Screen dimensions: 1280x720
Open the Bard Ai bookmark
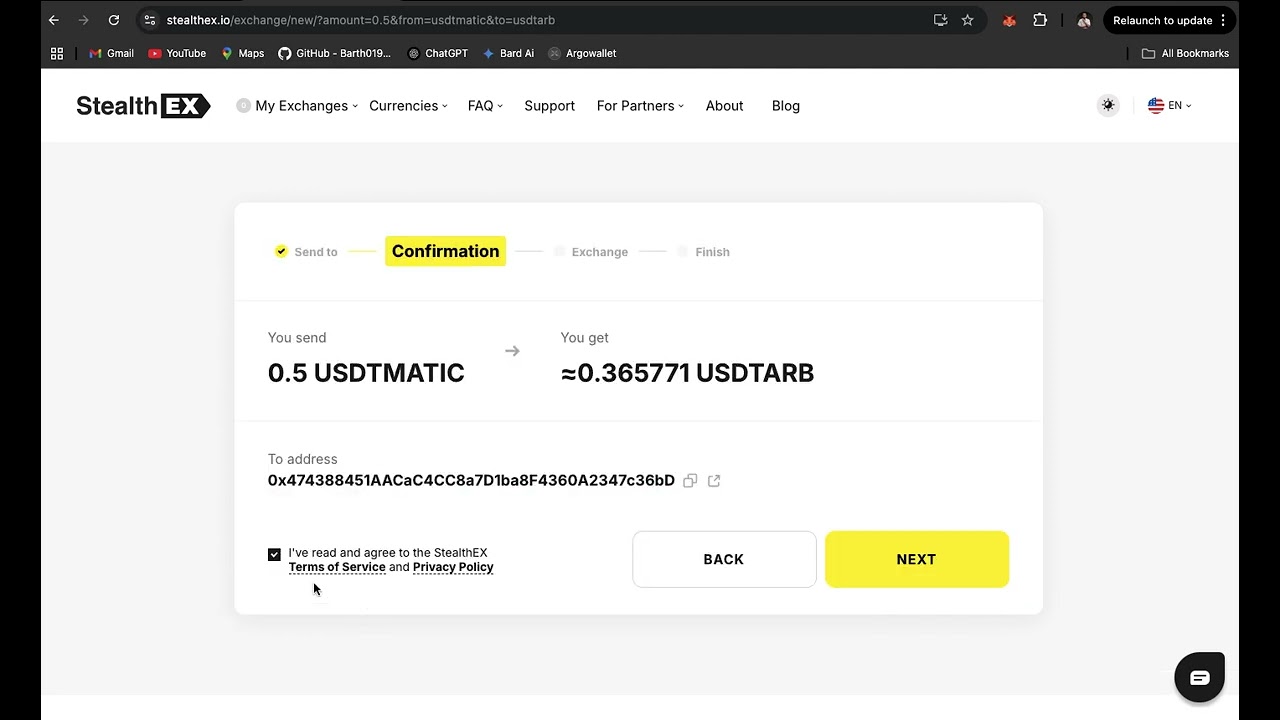pyautogui.click(x=508, y=53)
